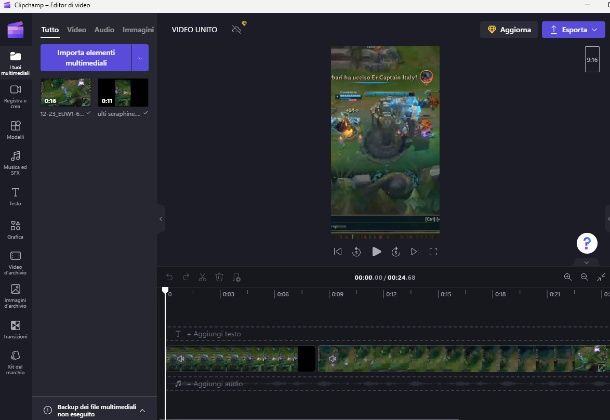610x420 pixels.
Task: Click the "Backup dei file multimediali" message
Action: click(x=96, y=410)
